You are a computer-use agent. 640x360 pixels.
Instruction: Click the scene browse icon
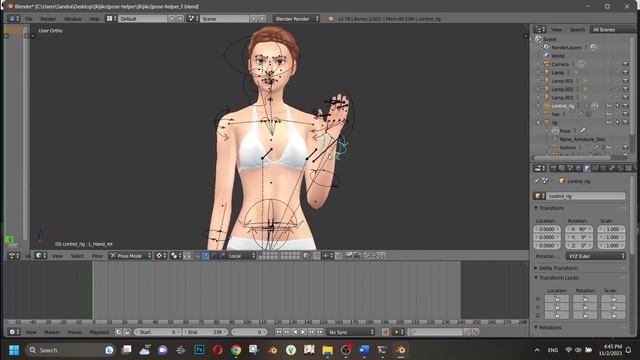[193, 19]
